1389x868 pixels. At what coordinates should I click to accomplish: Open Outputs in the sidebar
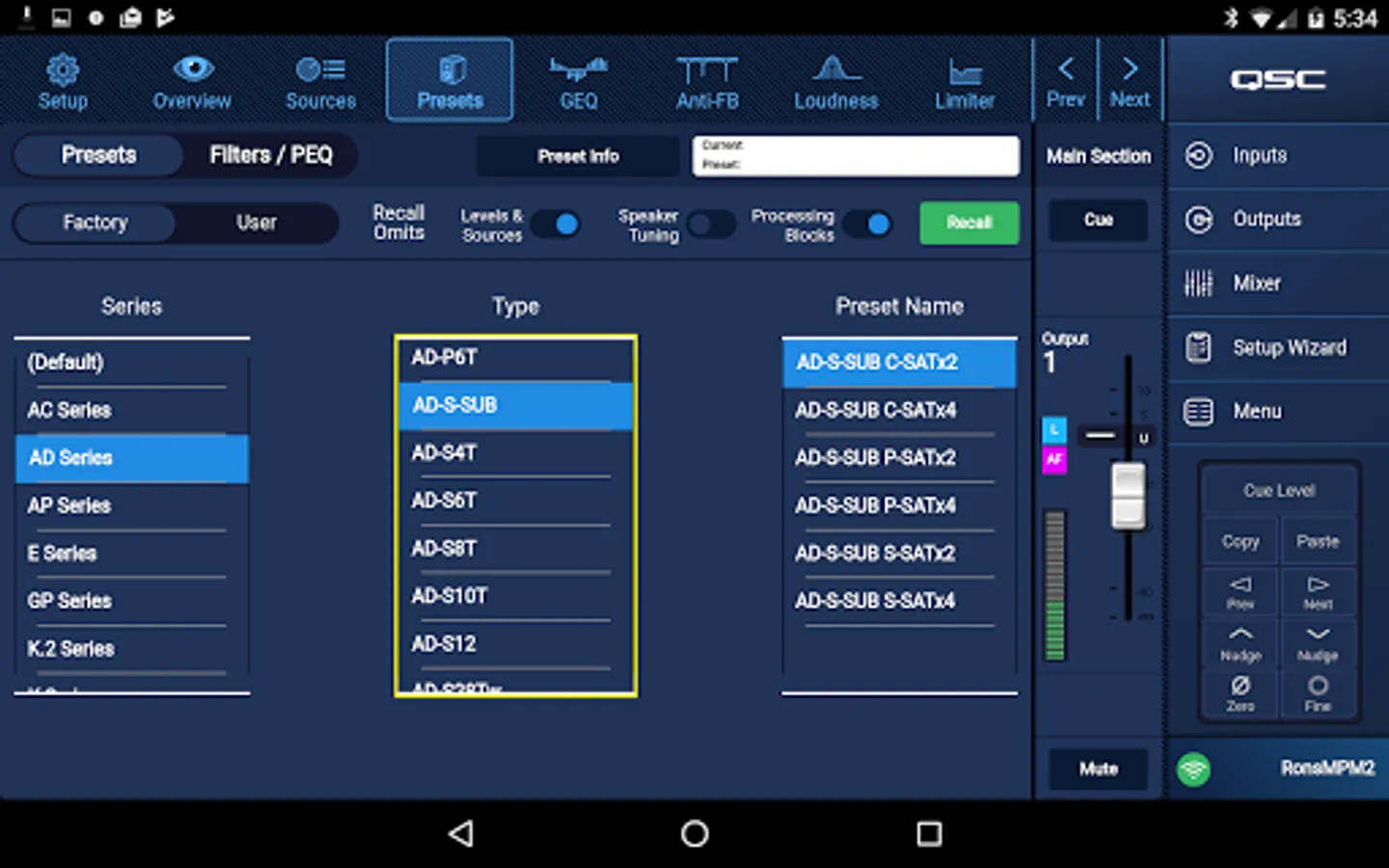click(x=1277, y=220)
